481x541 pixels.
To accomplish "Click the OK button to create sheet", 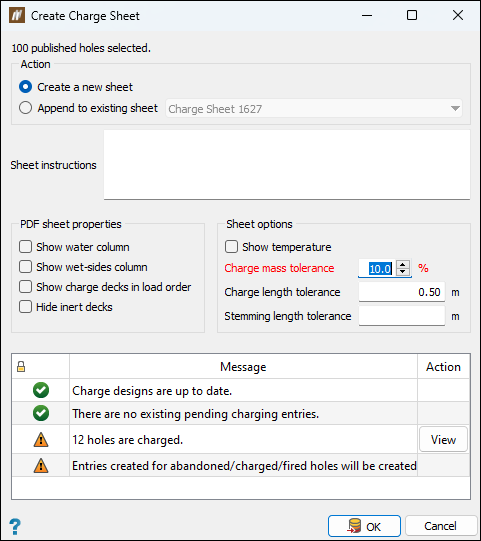I will [x=364, y=527].
